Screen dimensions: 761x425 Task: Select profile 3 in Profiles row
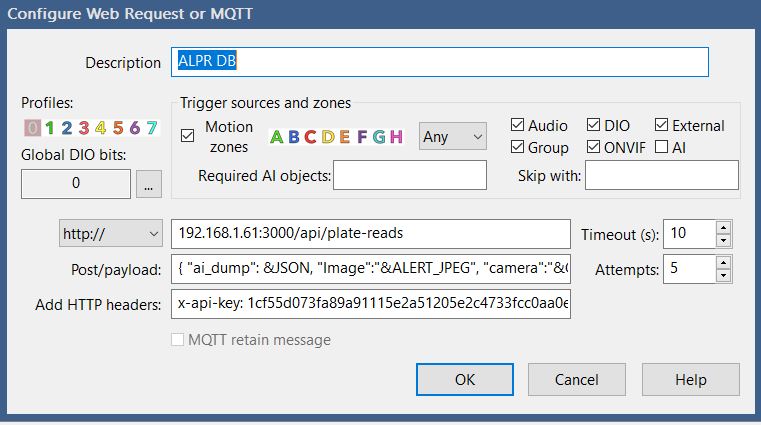click(84, 128)
